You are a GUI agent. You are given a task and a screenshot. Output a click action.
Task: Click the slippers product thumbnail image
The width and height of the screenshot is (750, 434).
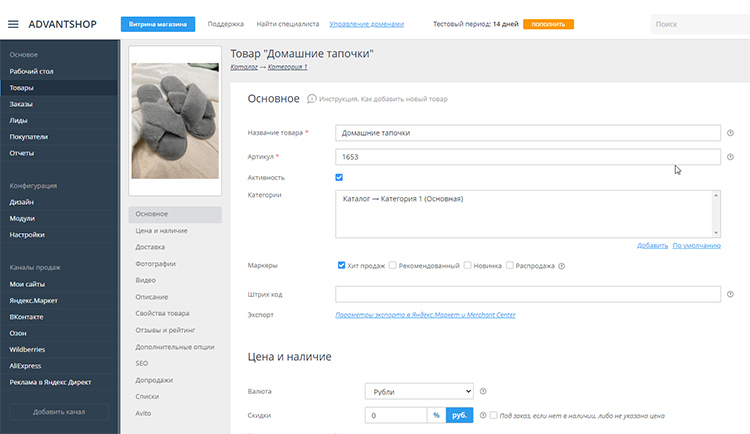174,121
